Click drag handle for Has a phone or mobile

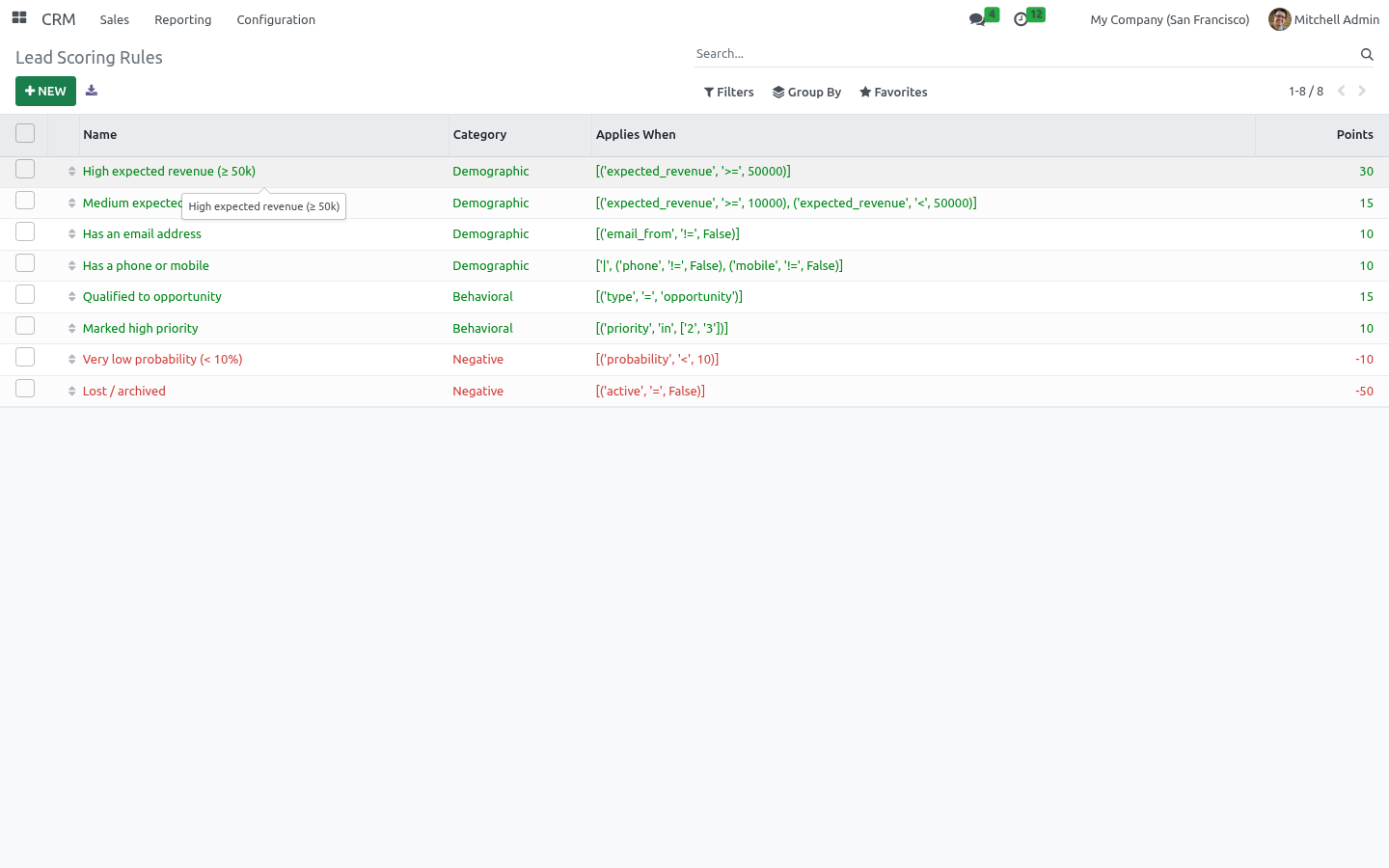click(x=71, y=266)
